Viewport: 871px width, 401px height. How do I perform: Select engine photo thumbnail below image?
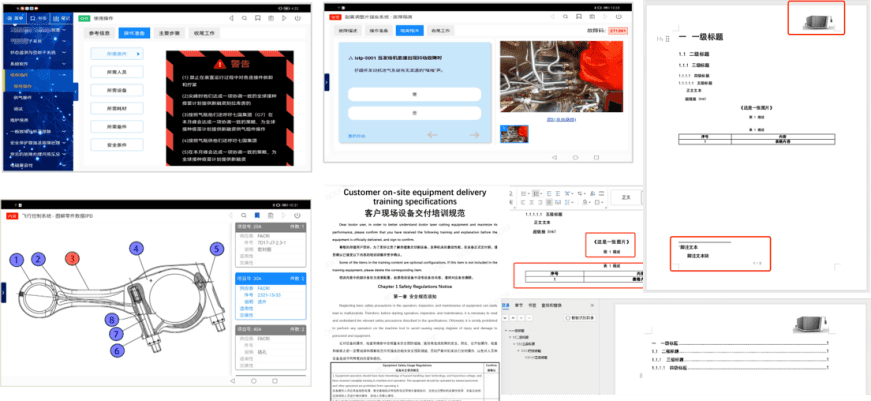pyautogui.click(x=514, y=134)
